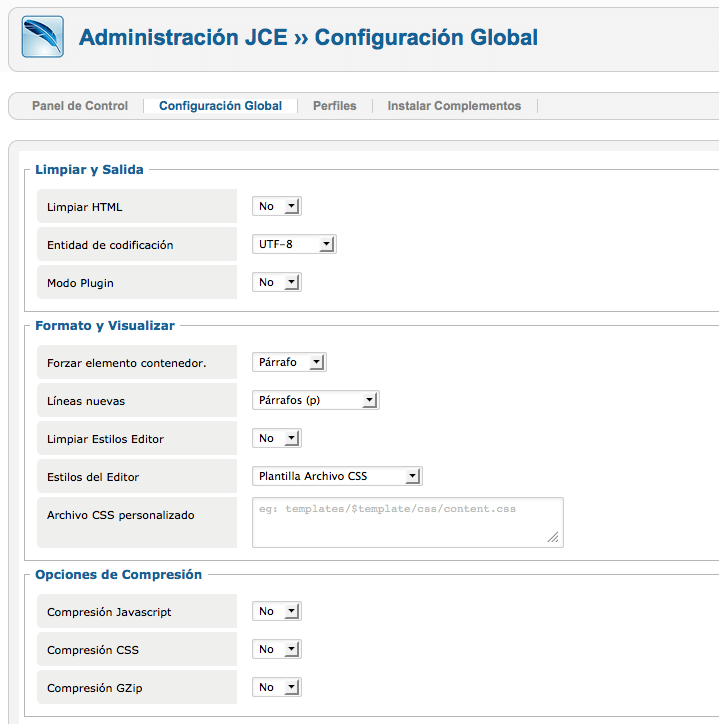Open the Compresión GZip dropdown
Screen dimensions: 719x724
click(277, 687)
